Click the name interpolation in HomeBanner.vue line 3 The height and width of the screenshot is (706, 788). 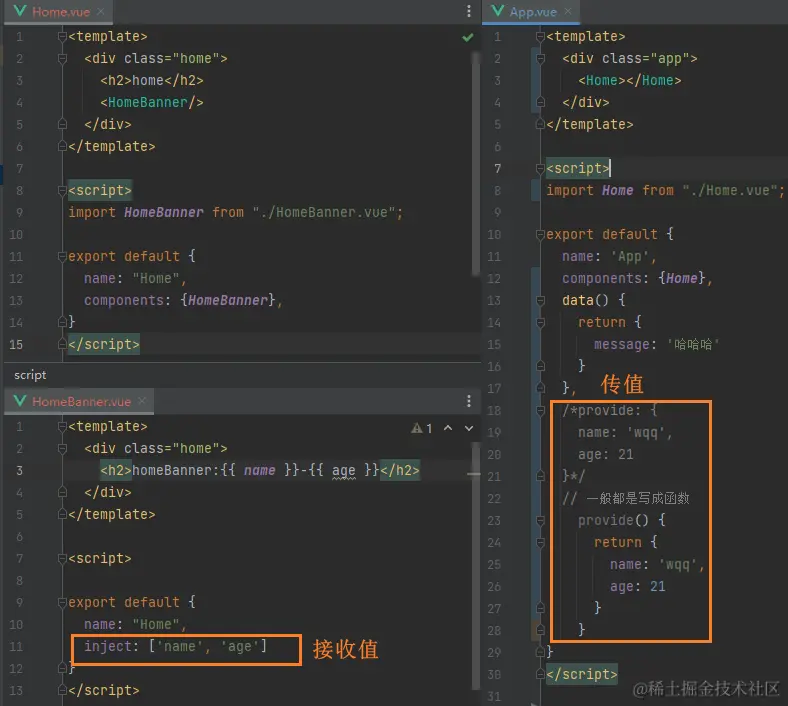tap(259, 470)
